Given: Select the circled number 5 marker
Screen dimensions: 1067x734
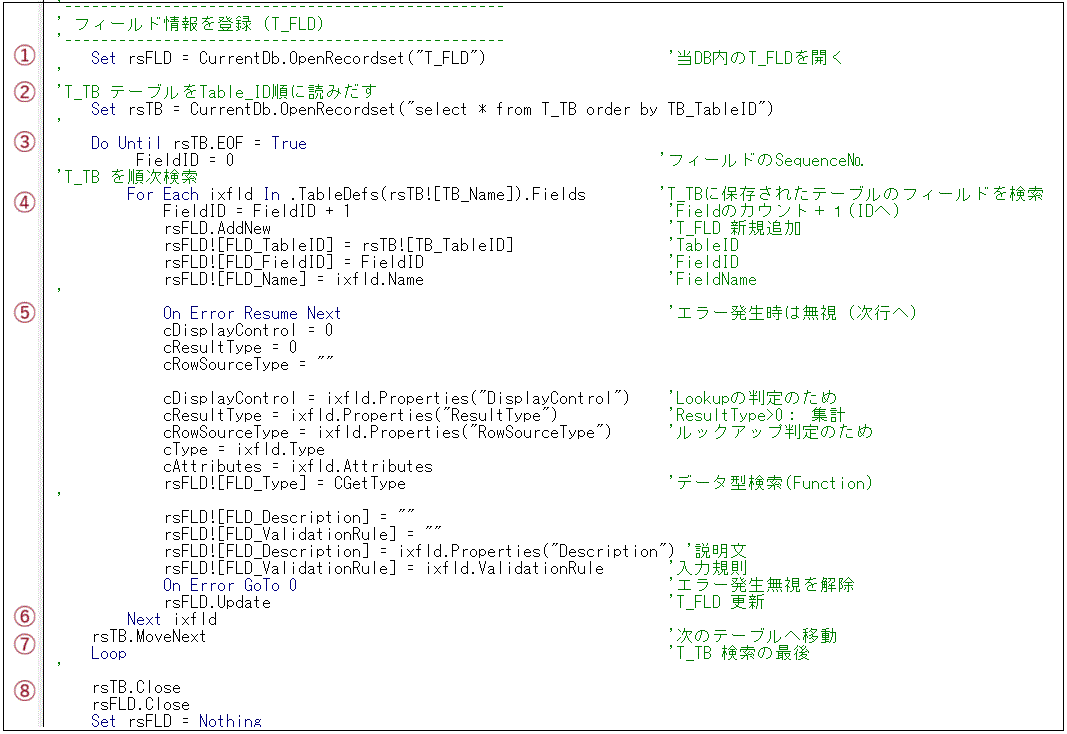Looking at the screenshot, I should coord(24,311).
